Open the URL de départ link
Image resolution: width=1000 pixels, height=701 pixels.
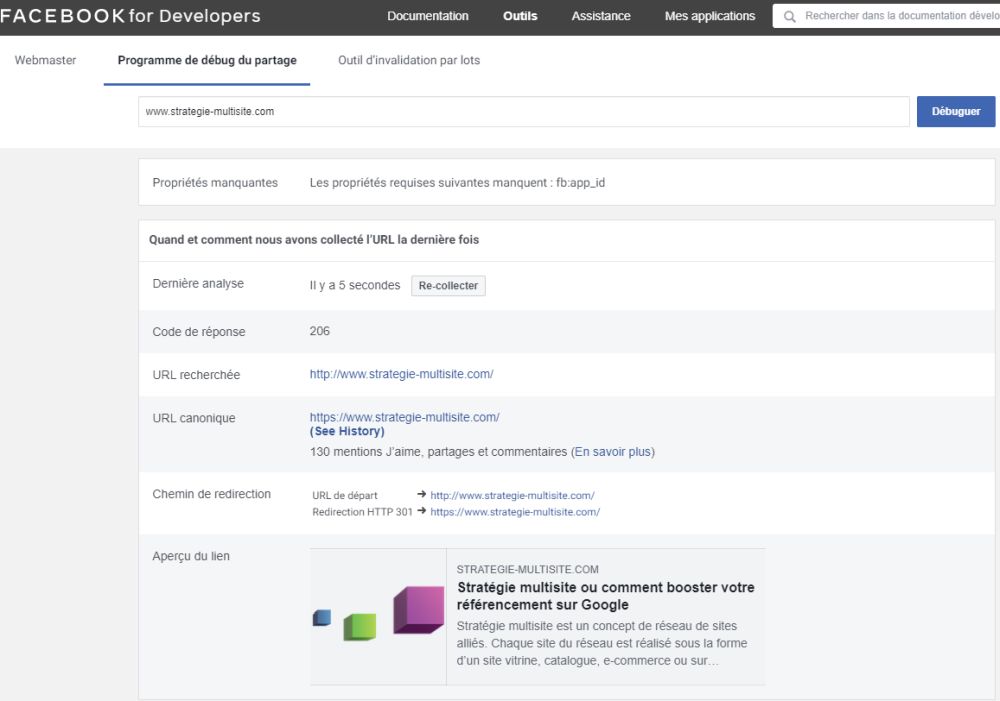point(513,496)
